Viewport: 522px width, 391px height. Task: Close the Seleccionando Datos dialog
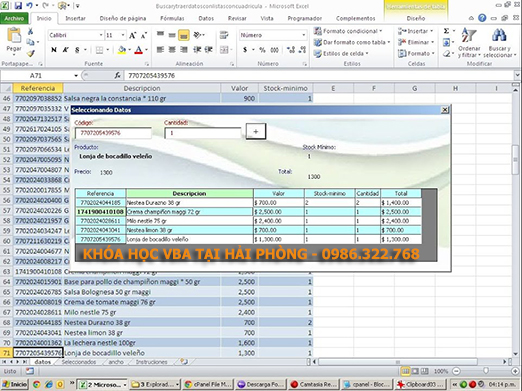445,110
